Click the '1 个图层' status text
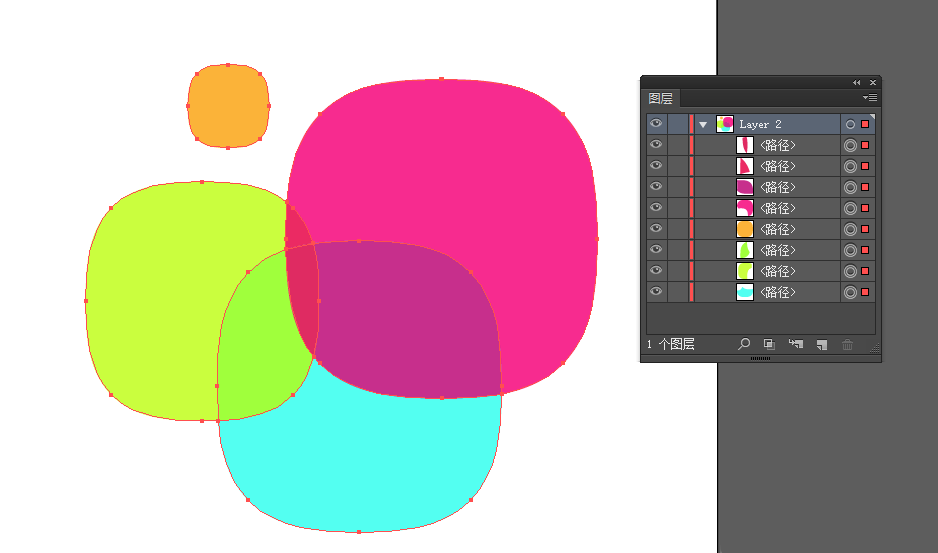The image size is (938, 553). coord(671,344)
